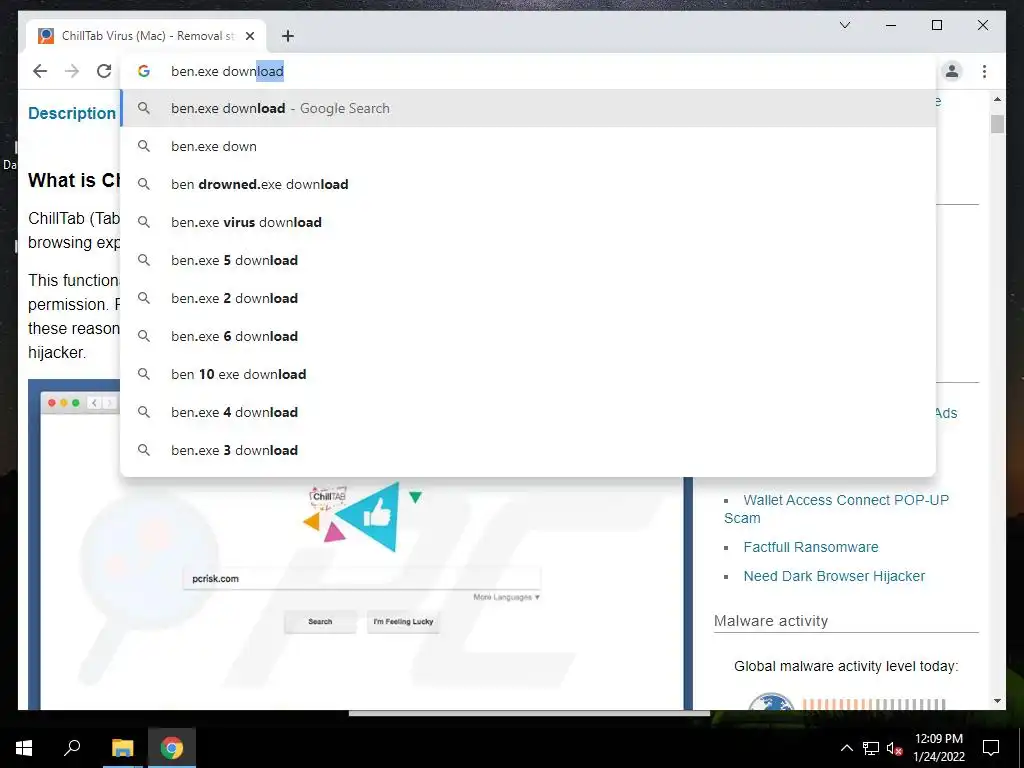
Task: Open the Description section heading
Action: pyautogui.click(x=72, y=113)
